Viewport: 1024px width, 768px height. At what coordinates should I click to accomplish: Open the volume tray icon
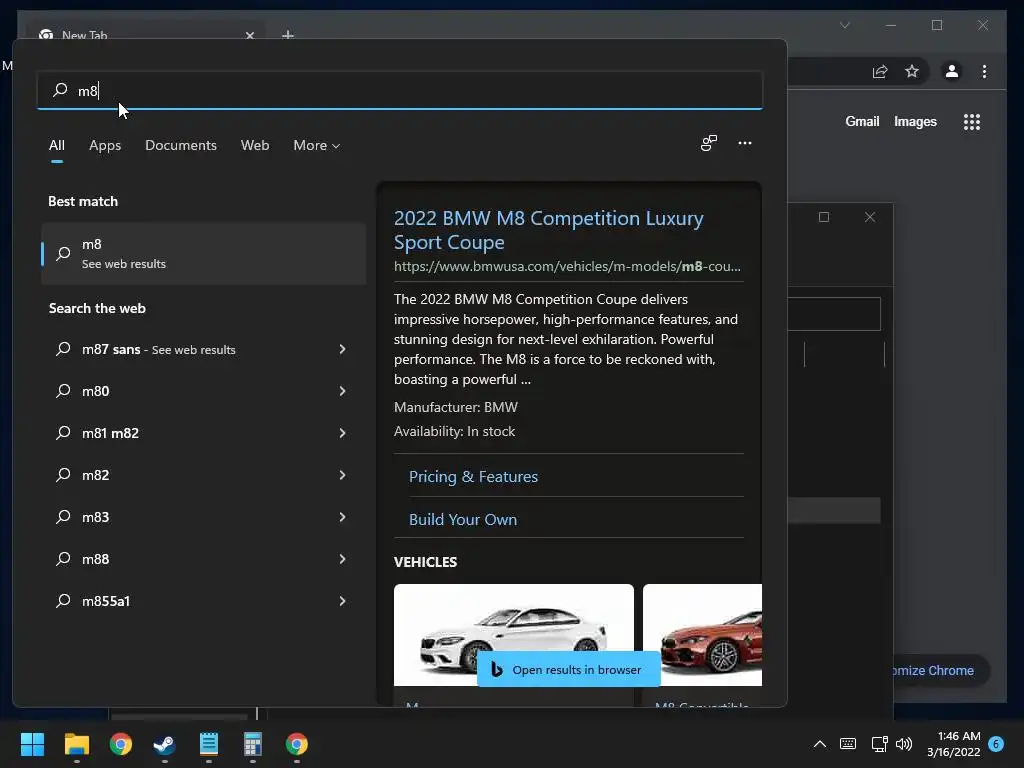click(904, 744)
